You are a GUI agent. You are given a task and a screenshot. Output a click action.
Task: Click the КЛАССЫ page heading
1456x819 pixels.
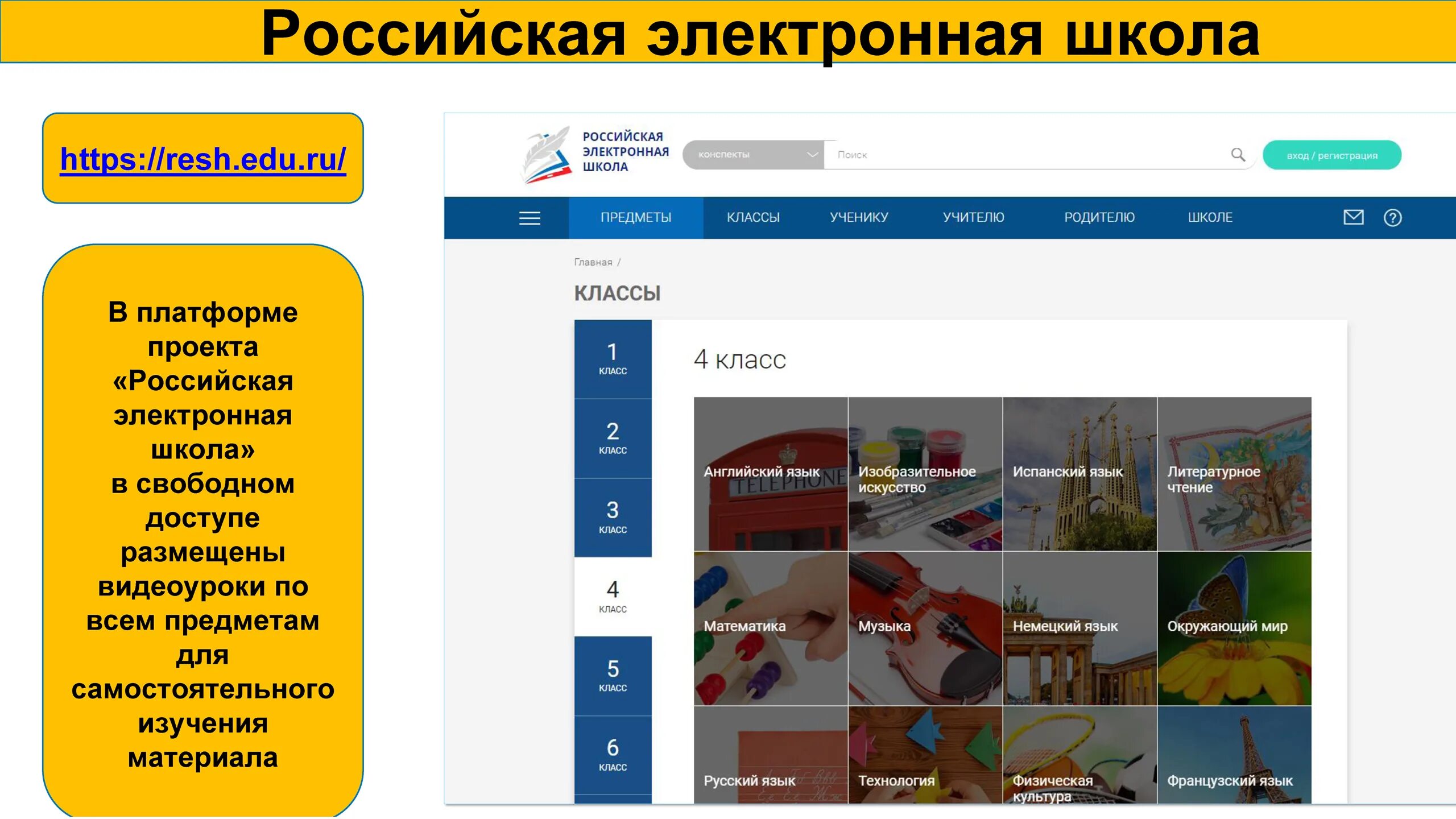(x=617, y=293)
